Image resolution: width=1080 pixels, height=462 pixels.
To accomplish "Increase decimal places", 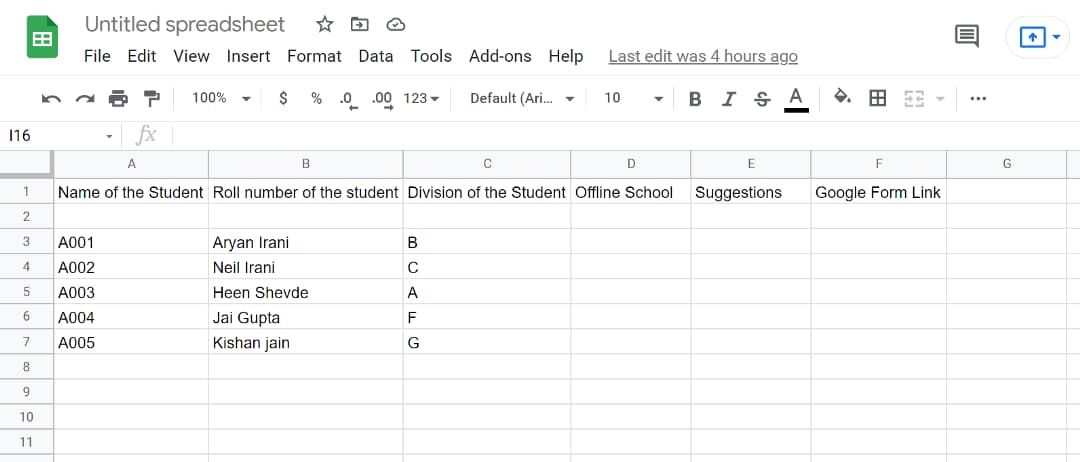I will click(x=382, y=99).
